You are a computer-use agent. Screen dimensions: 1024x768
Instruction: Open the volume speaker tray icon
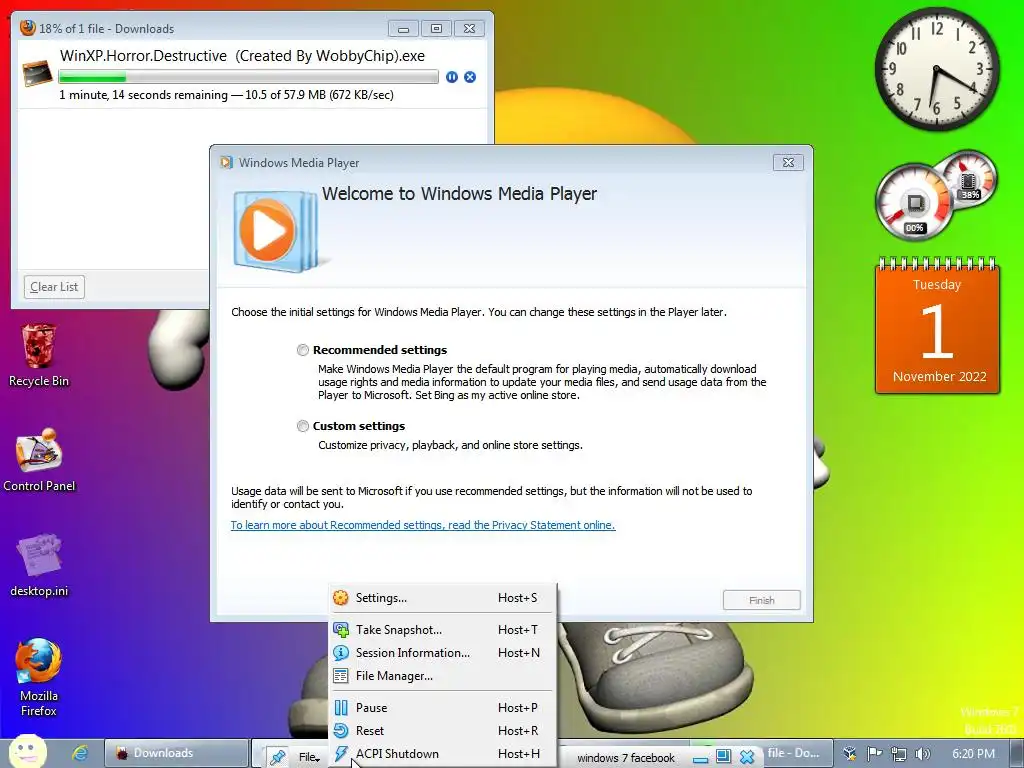click(922, 754)
